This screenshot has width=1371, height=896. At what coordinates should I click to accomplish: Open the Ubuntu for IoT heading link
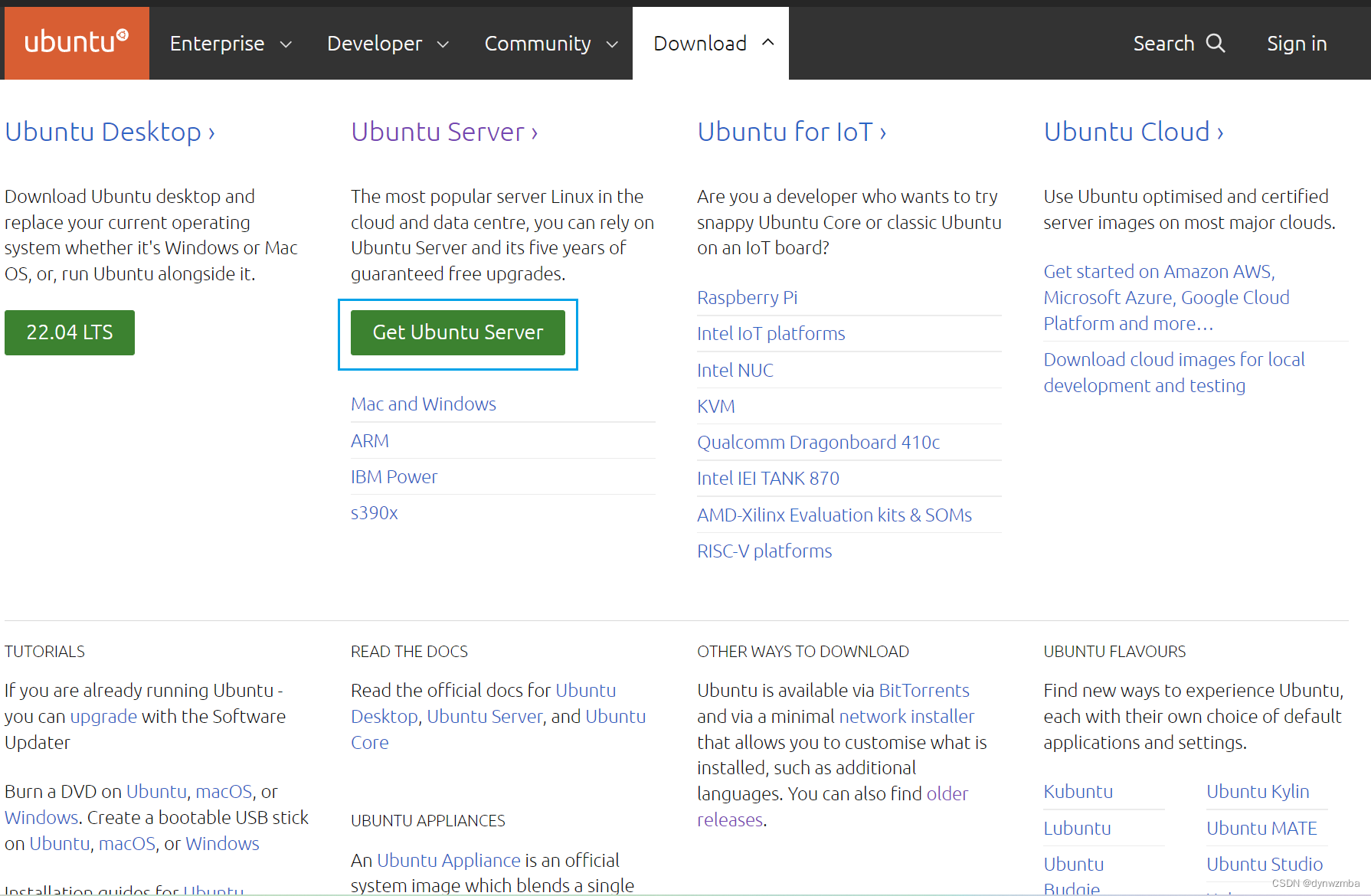[792, 132]
